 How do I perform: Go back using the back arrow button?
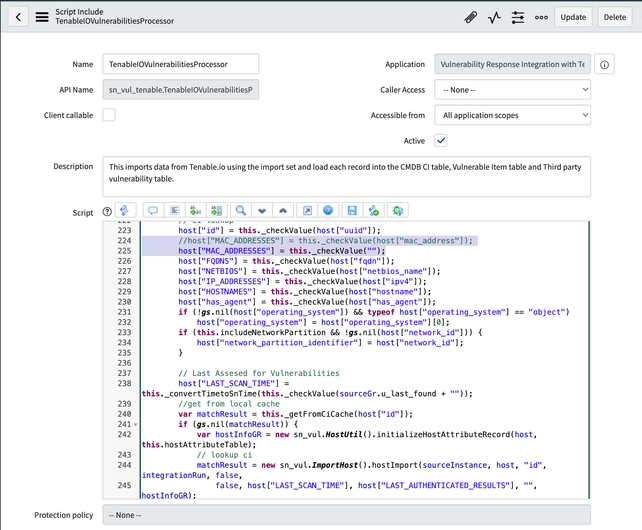[x=18, y=17]
